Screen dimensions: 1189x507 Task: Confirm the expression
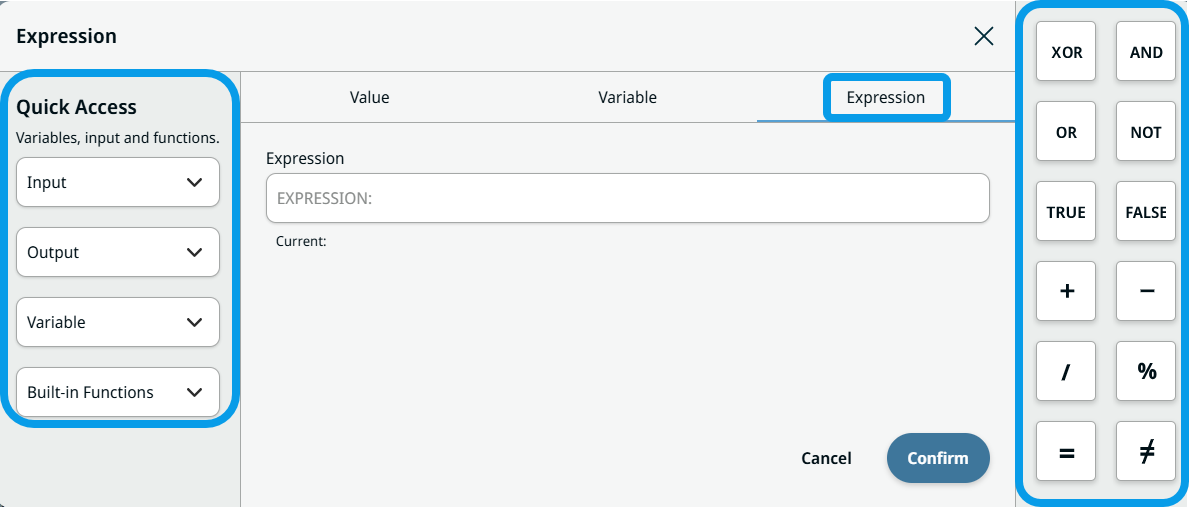937,458
